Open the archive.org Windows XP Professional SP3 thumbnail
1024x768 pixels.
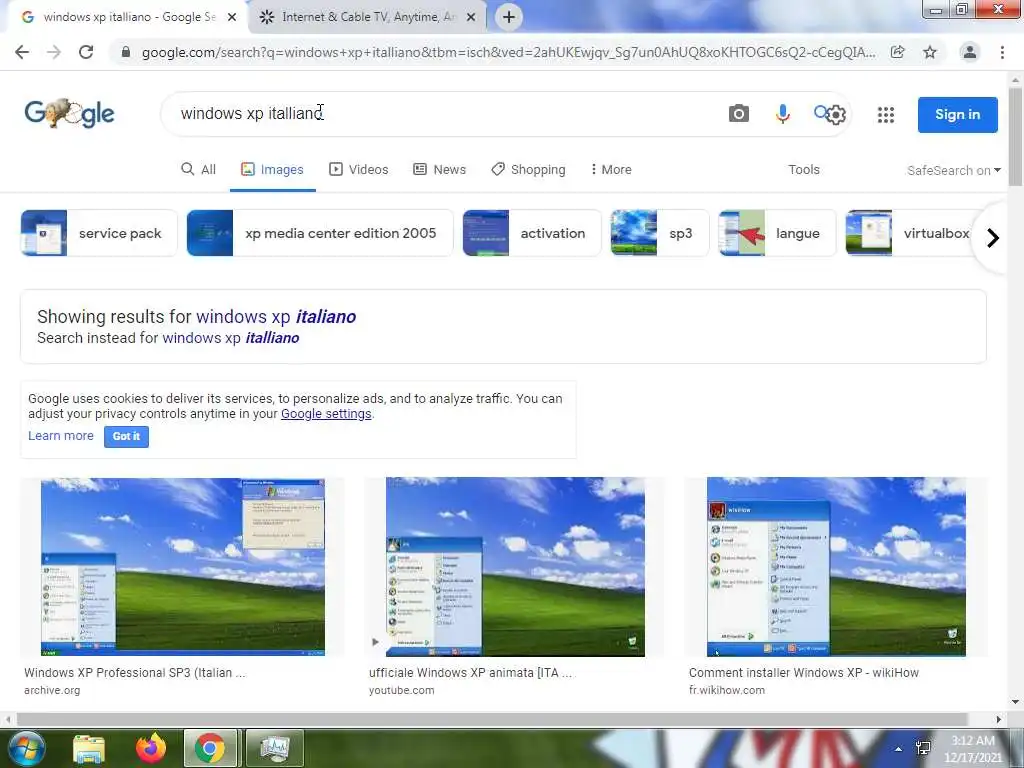pos(182,567)
